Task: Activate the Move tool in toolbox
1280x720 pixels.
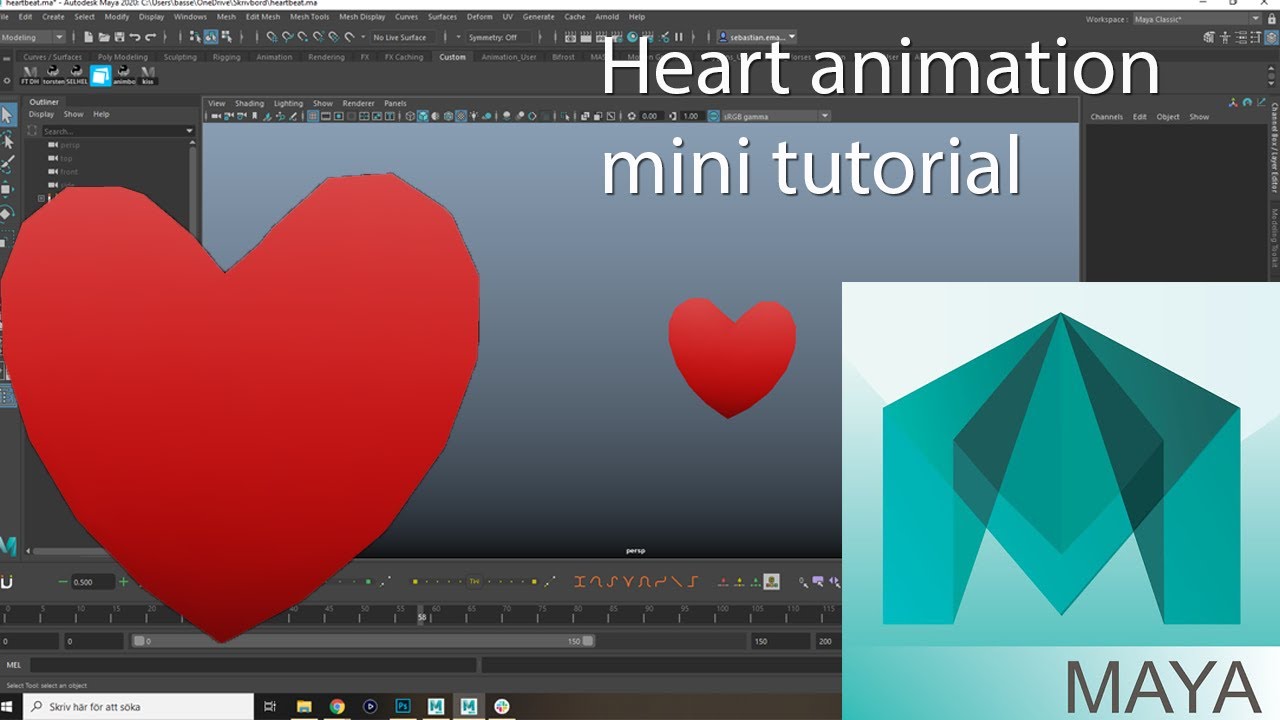Action: coord(7,188)
